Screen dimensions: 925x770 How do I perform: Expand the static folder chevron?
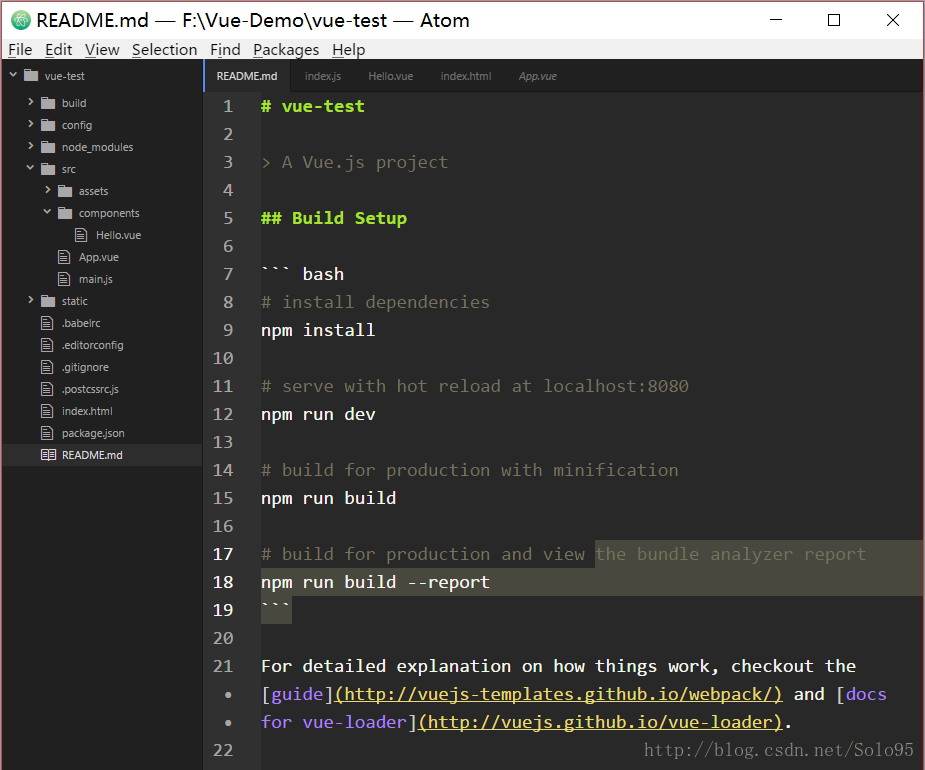[x=31, y=300]
